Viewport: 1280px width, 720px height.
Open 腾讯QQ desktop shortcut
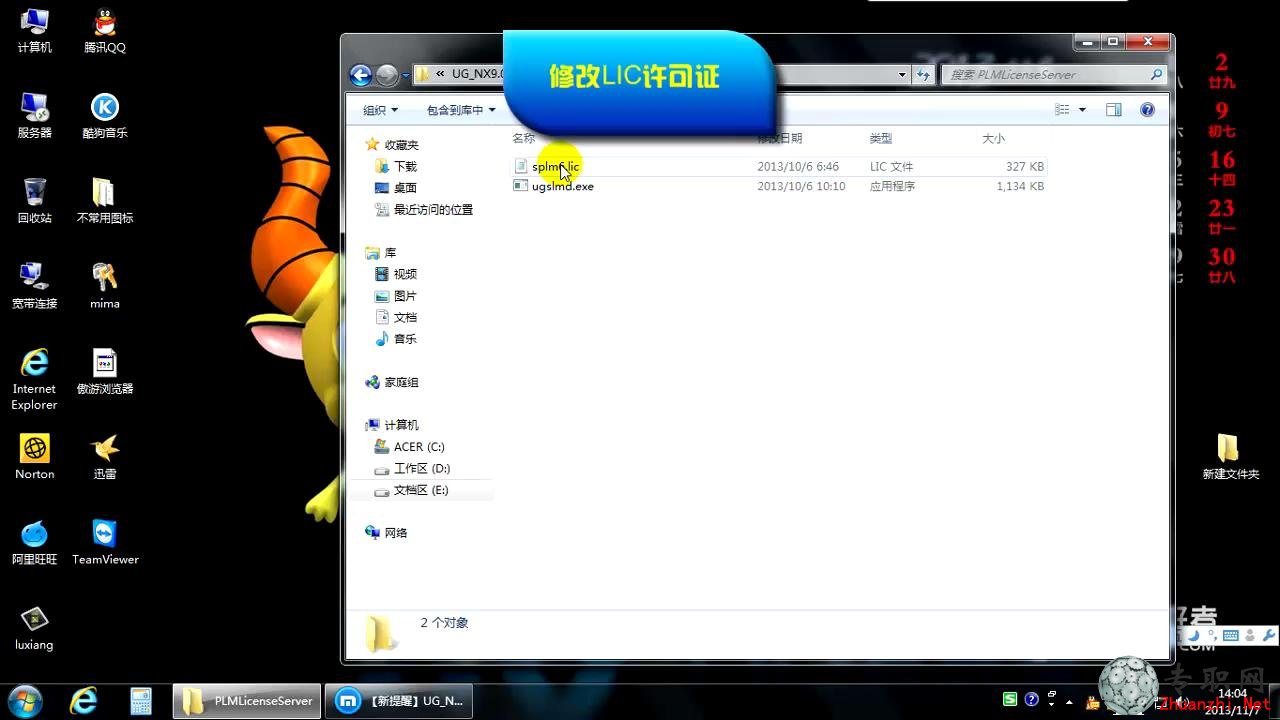click(104, 30)
